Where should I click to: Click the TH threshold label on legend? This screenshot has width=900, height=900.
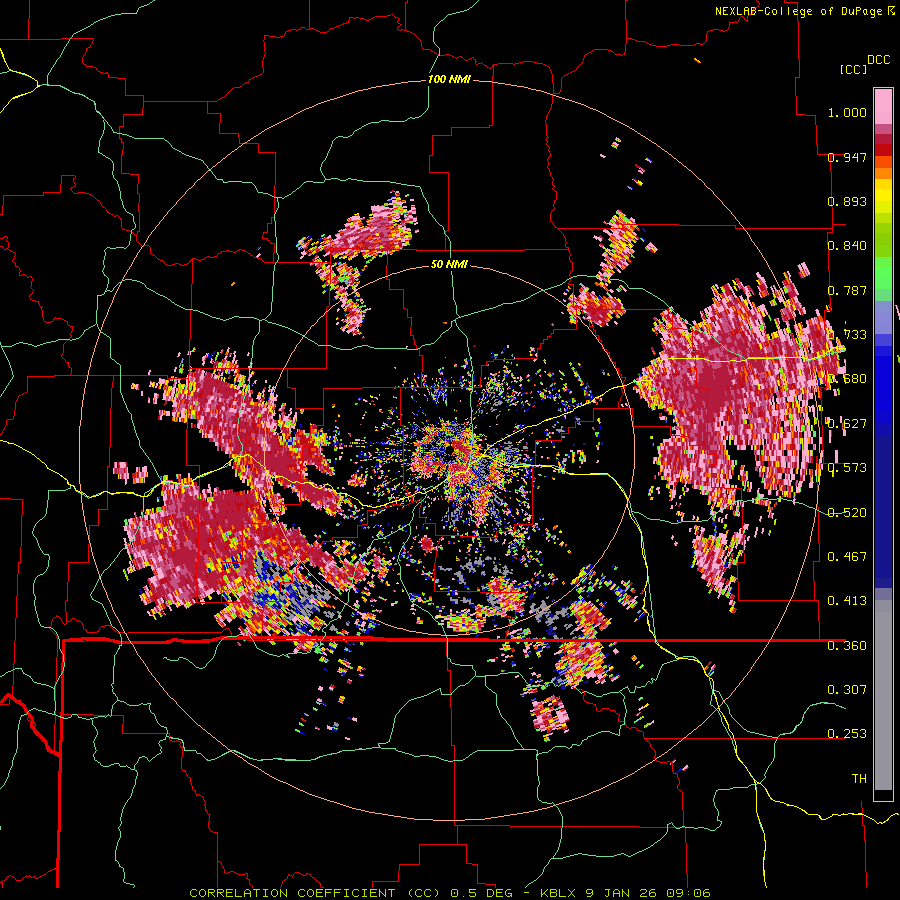[859, 779]
